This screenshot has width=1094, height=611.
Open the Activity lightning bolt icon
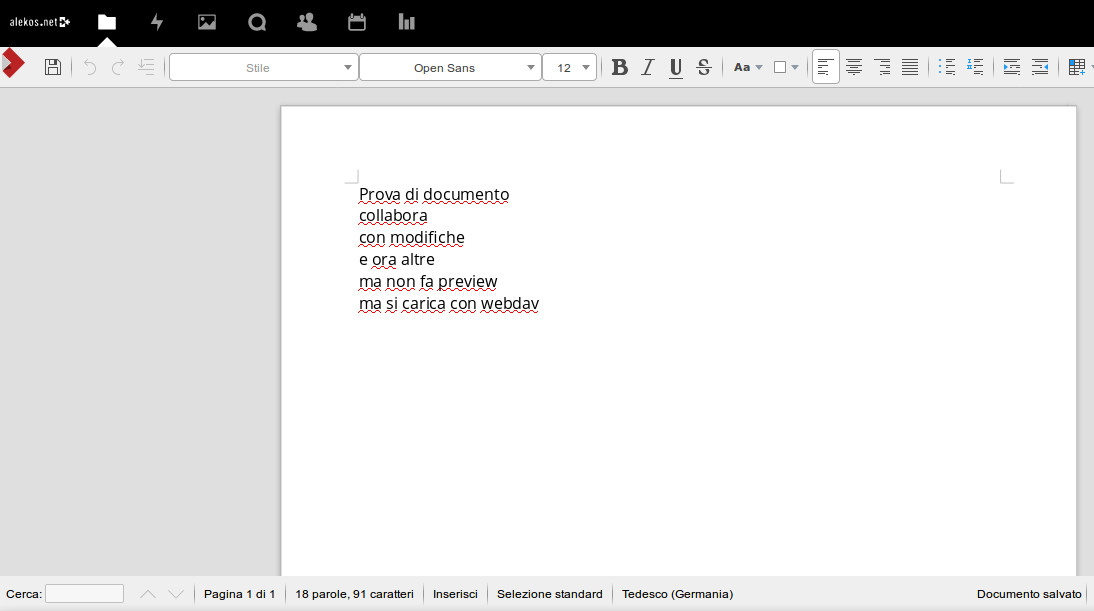[x=157, y=22]
